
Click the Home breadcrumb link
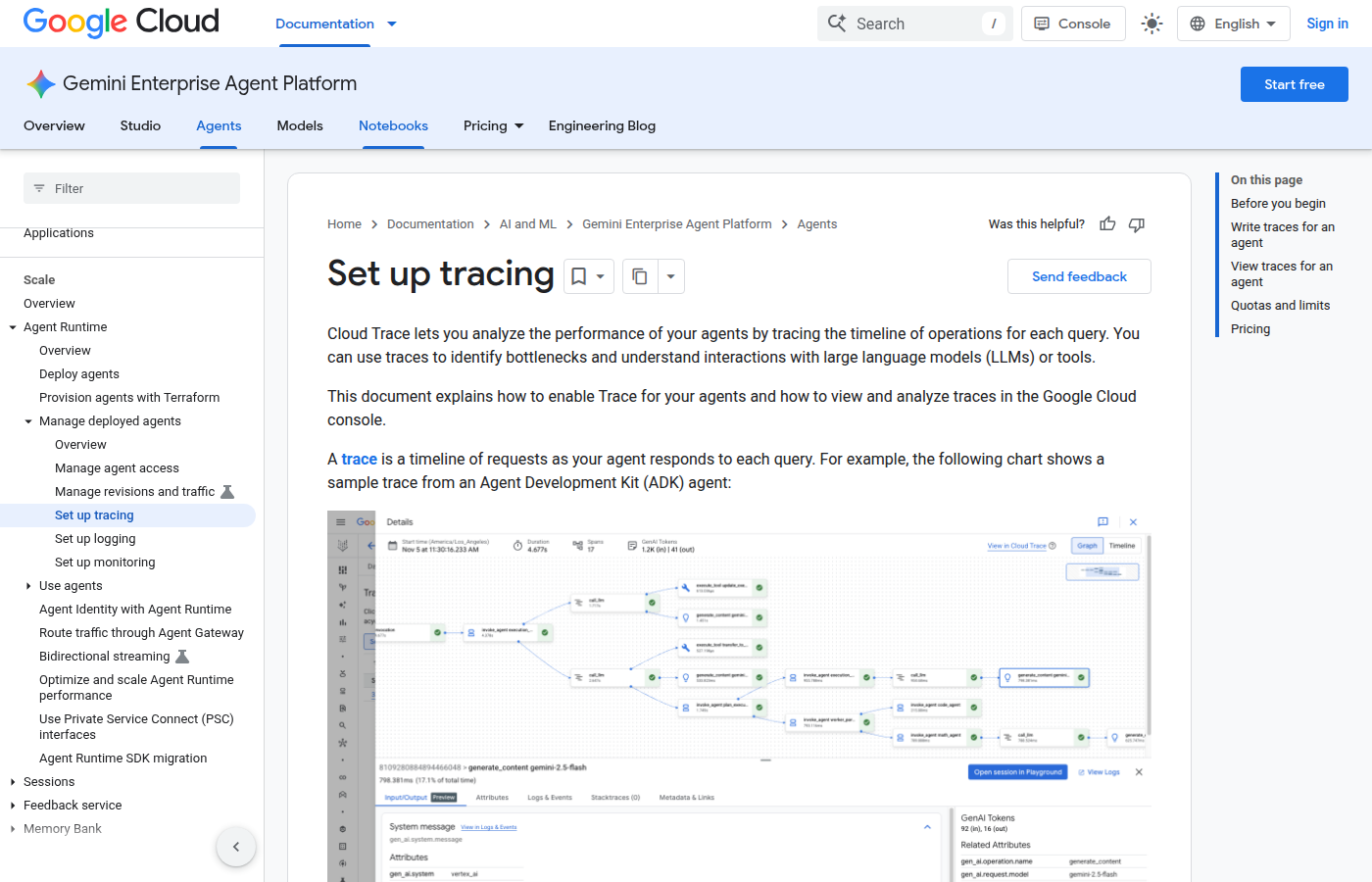click(x=344, y=224)
